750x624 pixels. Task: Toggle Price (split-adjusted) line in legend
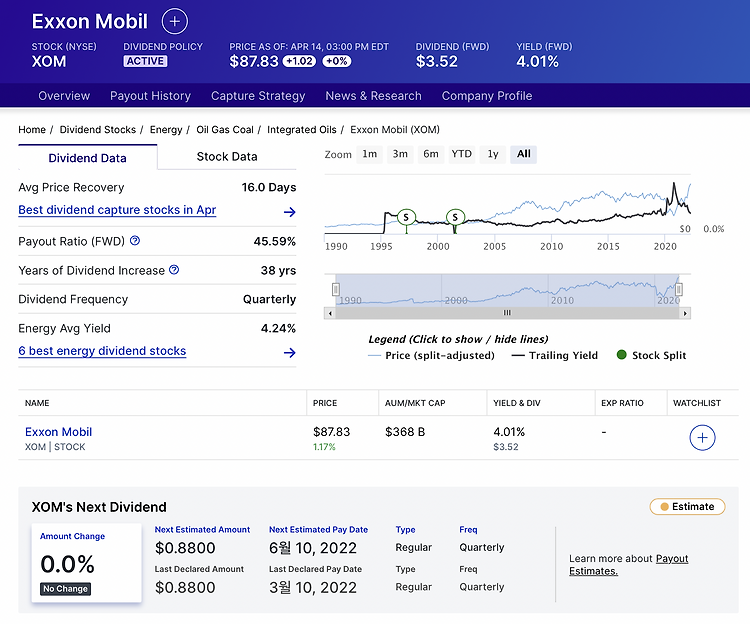coord(431,355)
